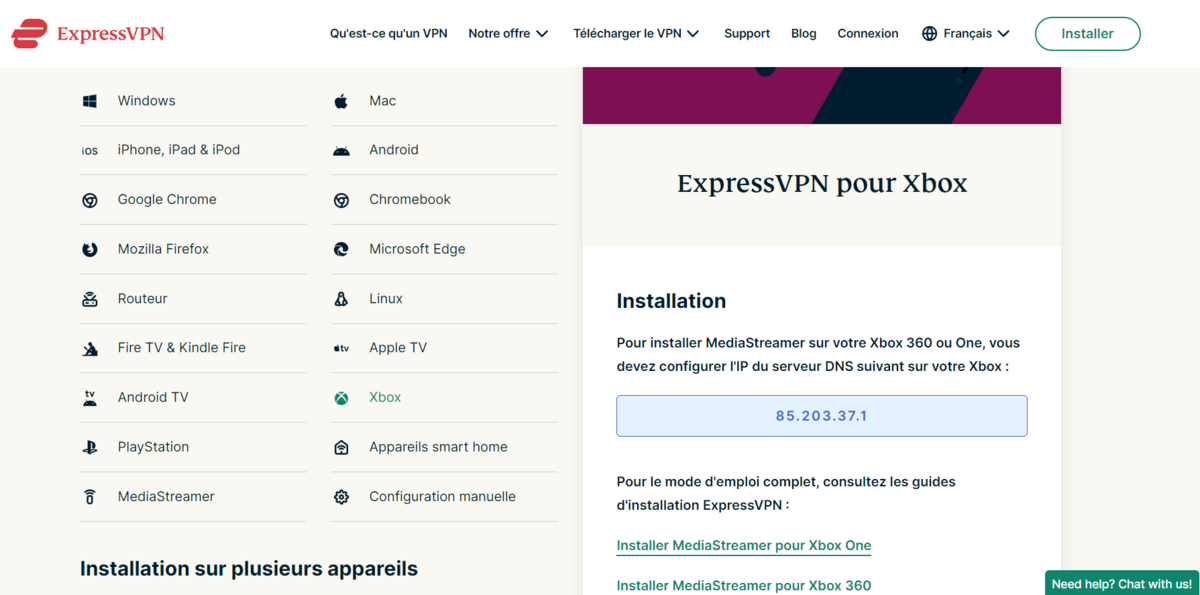
Task: Click the Apple TV icon
Action: pyautogui.click(x=341, y=348)
